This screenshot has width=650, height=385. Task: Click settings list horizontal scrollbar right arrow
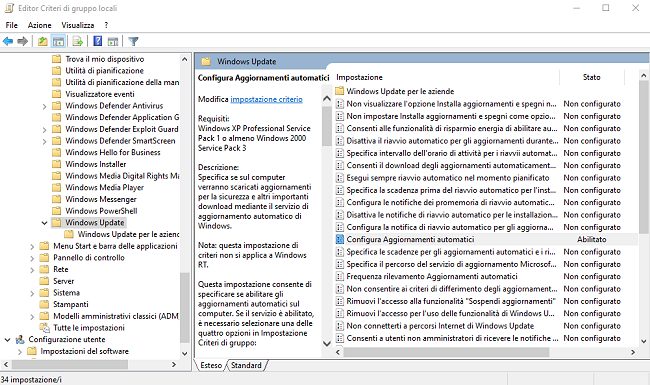pos(633,352)
